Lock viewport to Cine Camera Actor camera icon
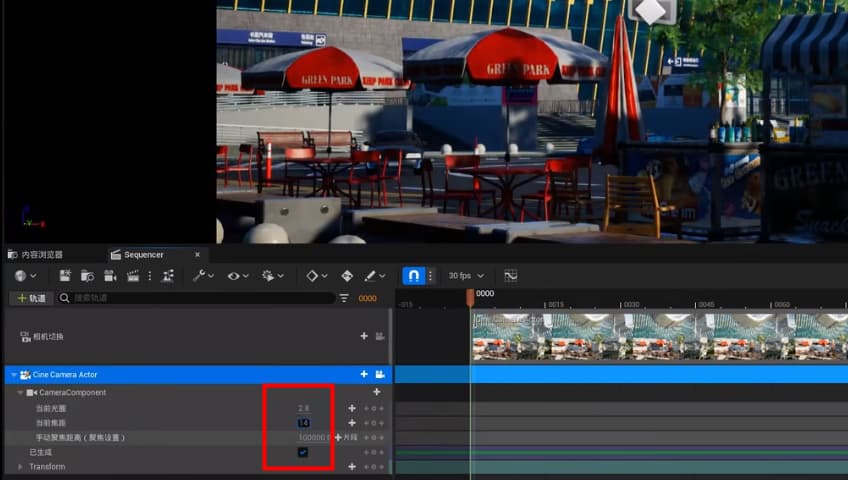Screen dimensions: 848x480 pyautogui.click(x=380, y=374)
